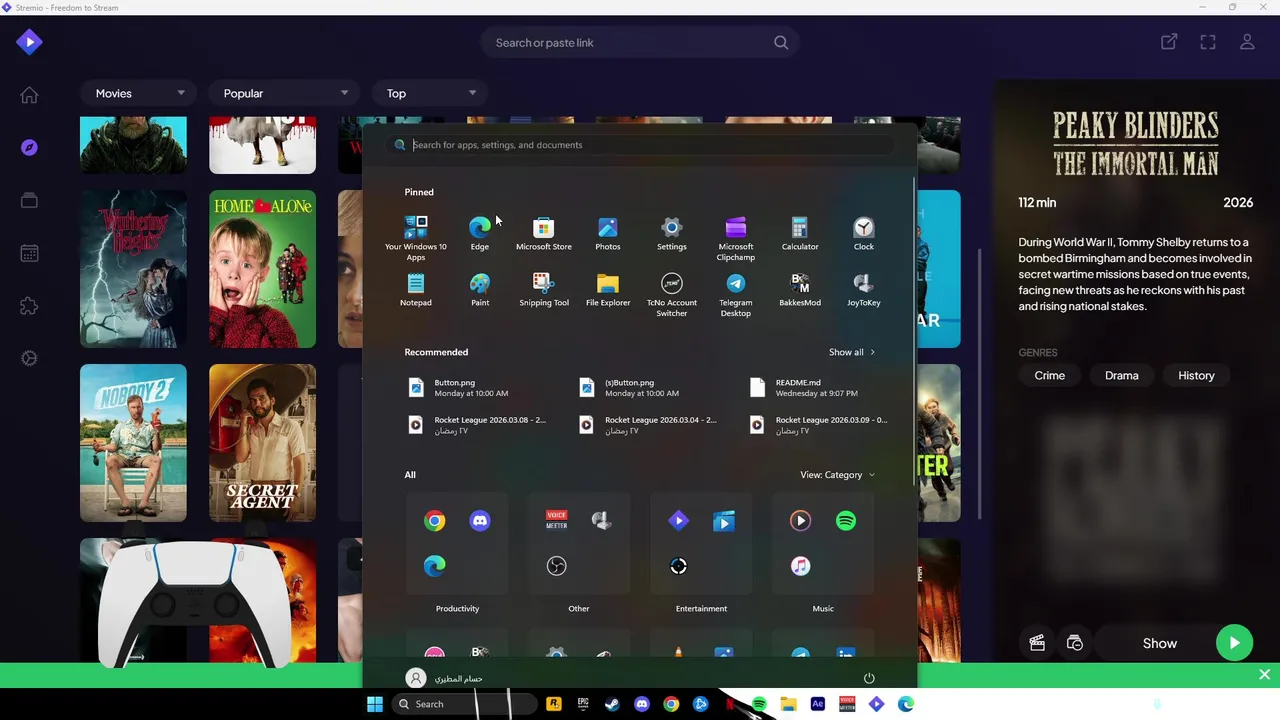1280x720 pixels.
Task: Open Stremio settings gear in sidebar
Action: pos(29,359)
